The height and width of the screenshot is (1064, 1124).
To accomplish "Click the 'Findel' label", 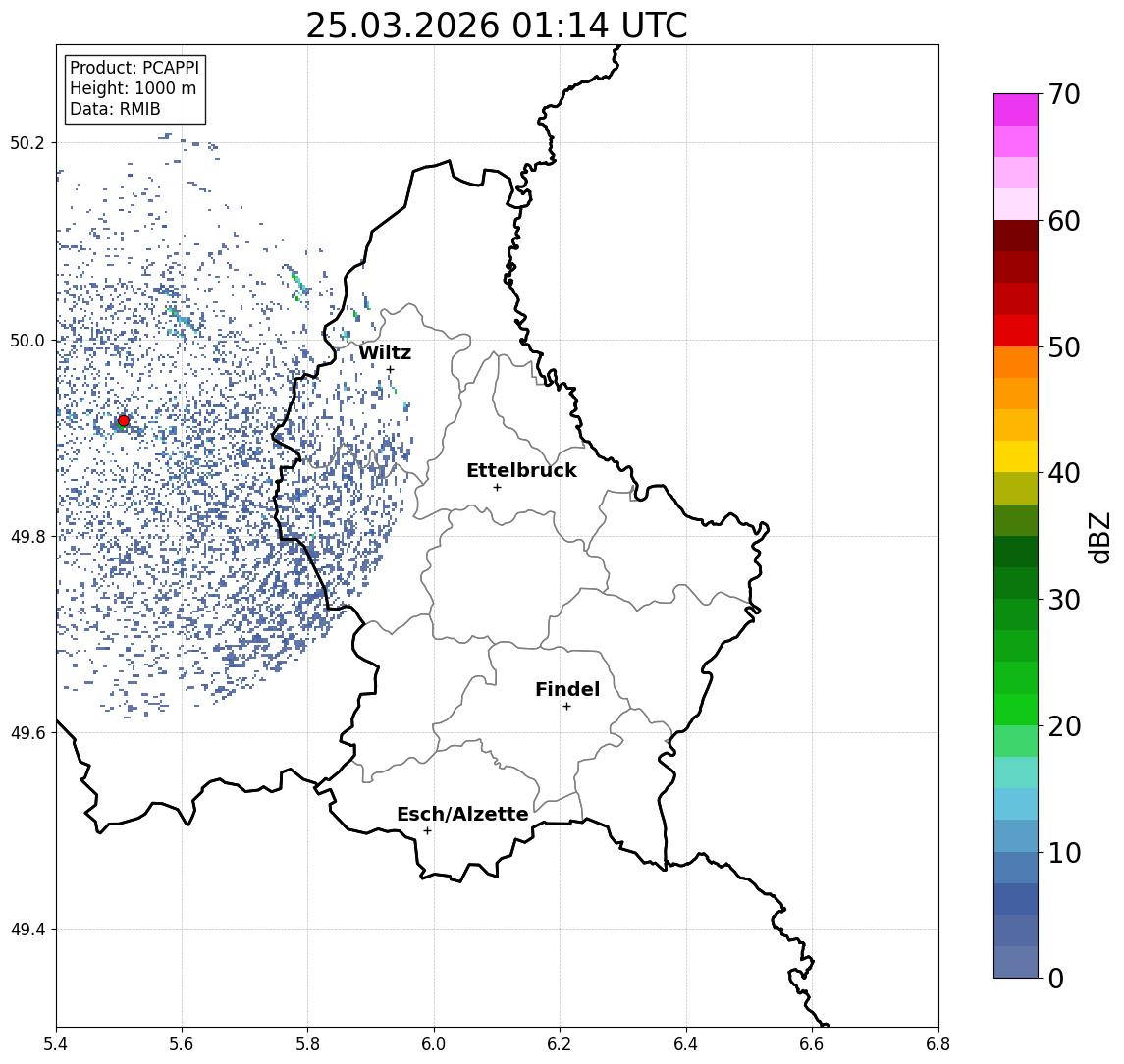I will pos(567,689).
